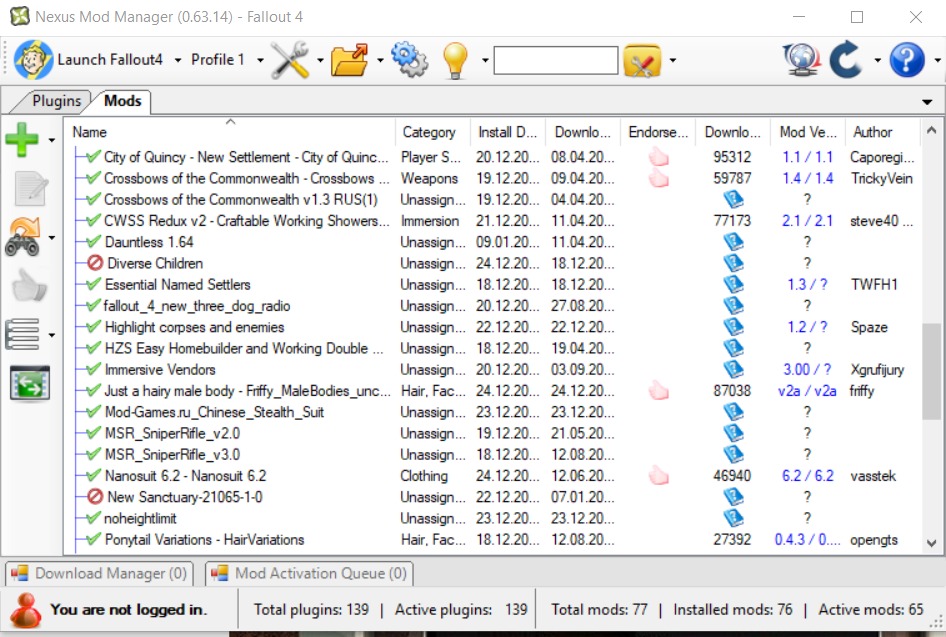
Task: Click endorse hand for Crossbows 1.4 mod
Action: (x=658, y=179)
